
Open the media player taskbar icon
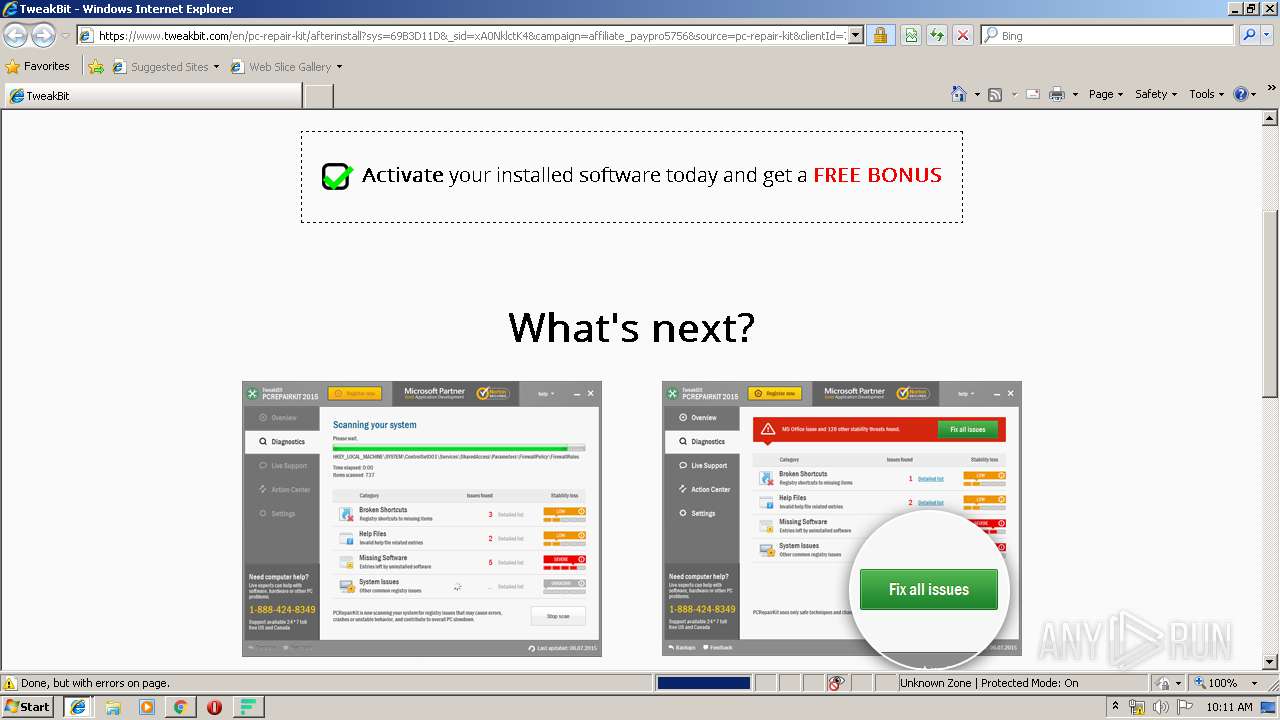click(x=147, y=707)
